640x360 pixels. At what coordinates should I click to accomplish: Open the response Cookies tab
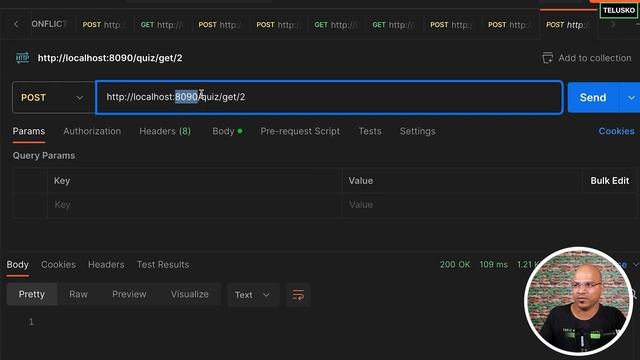(x=58, y=264)
